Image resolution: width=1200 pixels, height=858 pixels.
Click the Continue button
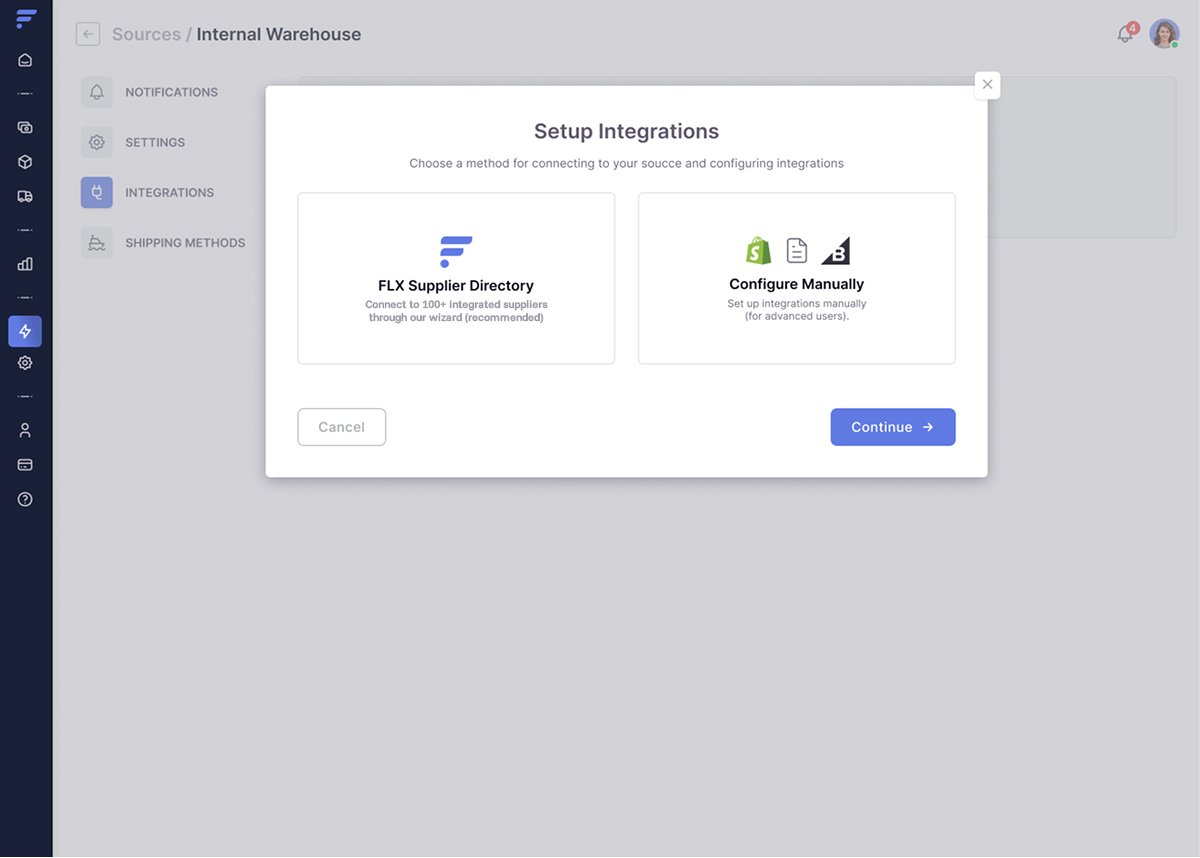click(893, 427)
